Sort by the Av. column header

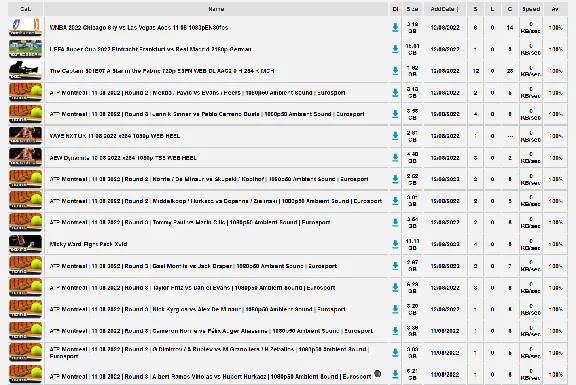555,9
